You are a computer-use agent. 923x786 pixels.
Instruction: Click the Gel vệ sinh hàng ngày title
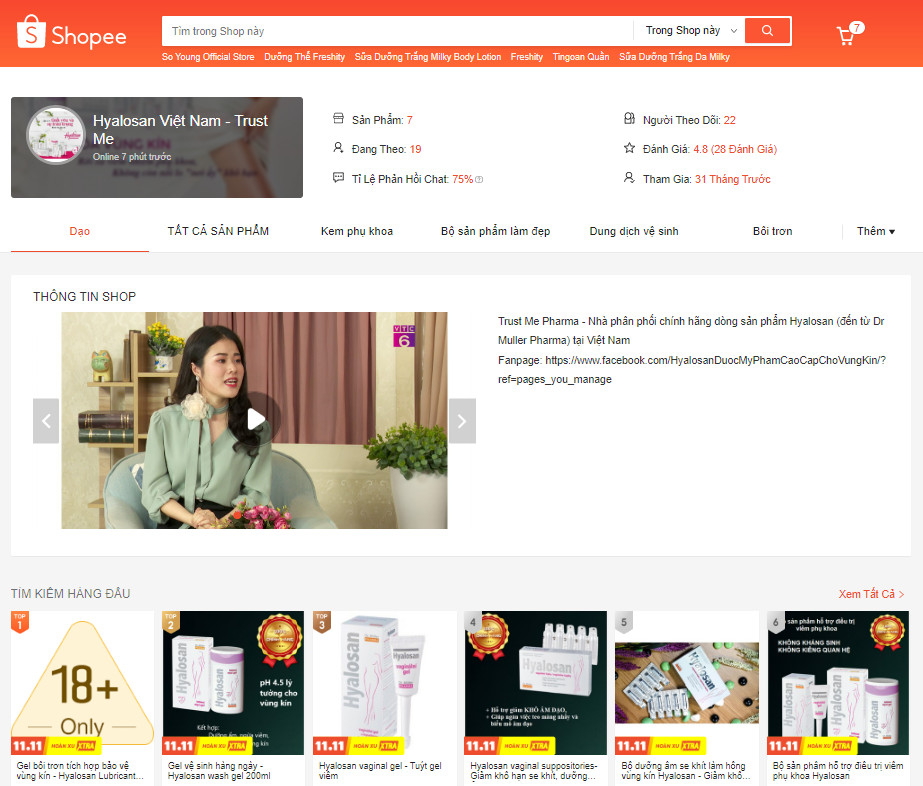pos(219,771)
